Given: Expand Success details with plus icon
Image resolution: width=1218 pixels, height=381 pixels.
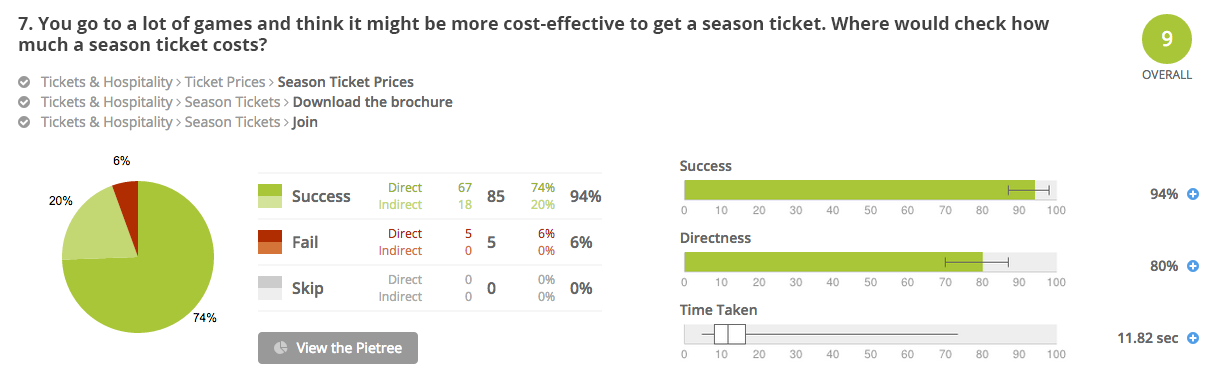Looking at the screenshot, I should point(1192,194).
